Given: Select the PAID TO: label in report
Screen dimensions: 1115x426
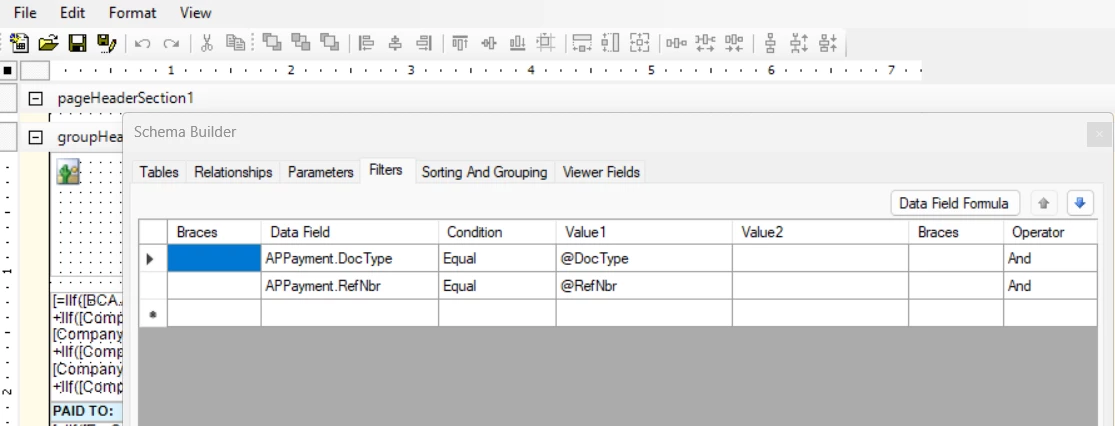Looking at the screenshot, I should coord(86,411).
